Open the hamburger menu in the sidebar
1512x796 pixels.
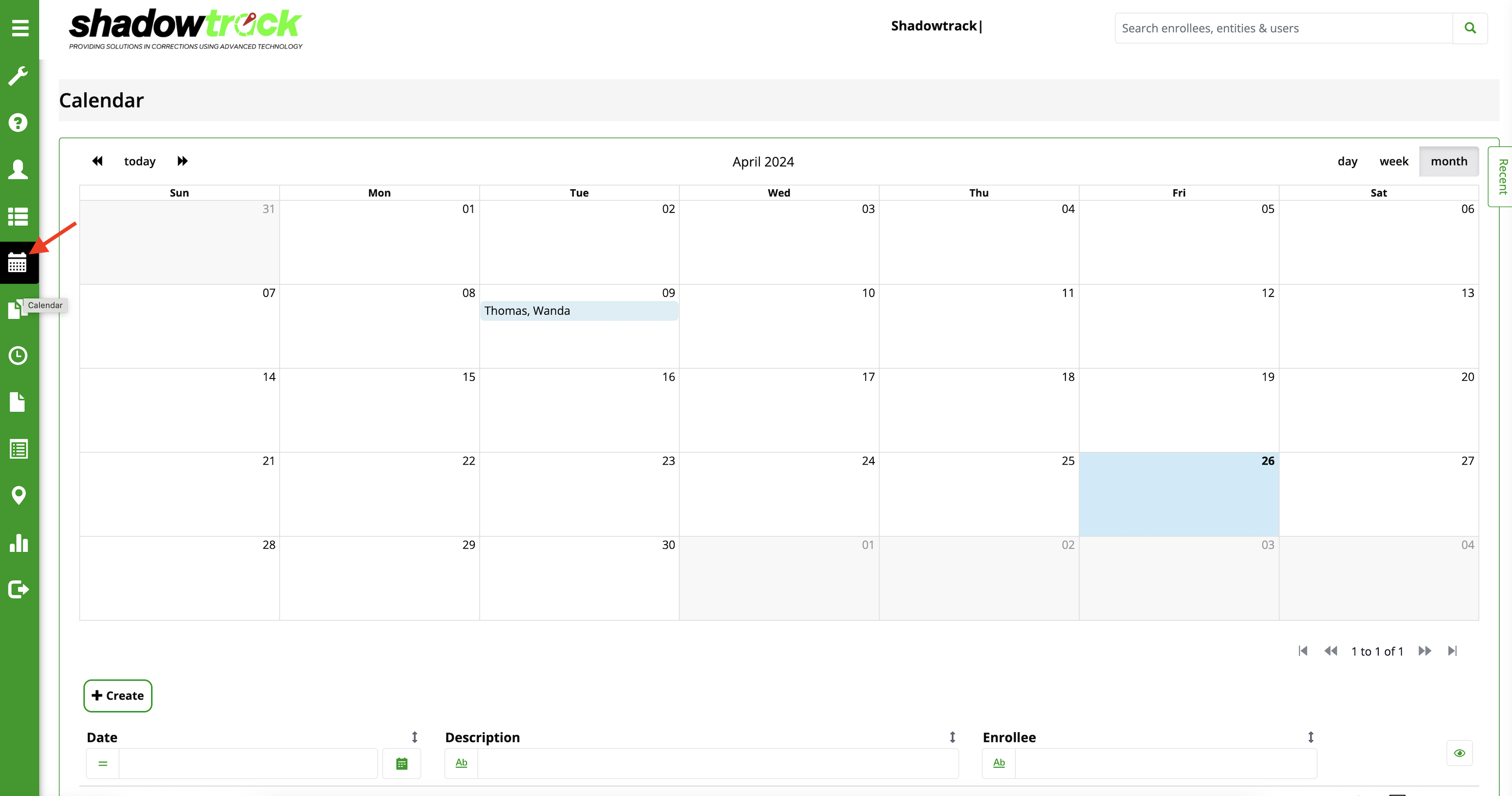(x=20, y=28)
